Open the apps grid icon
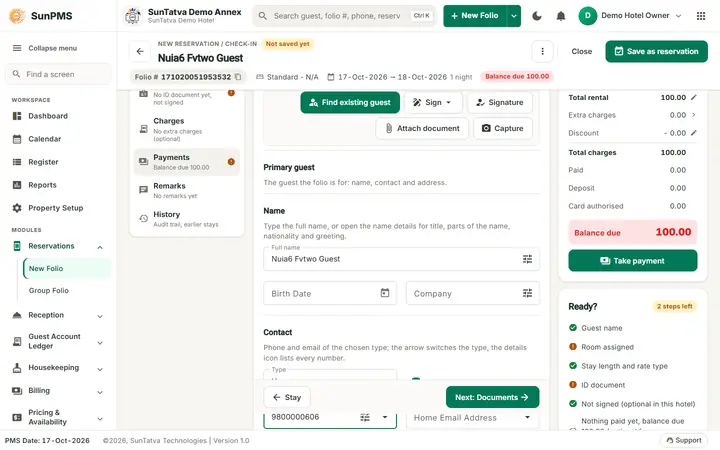The width and height of the screenshot is (720, 450). [x=701, y=16]
